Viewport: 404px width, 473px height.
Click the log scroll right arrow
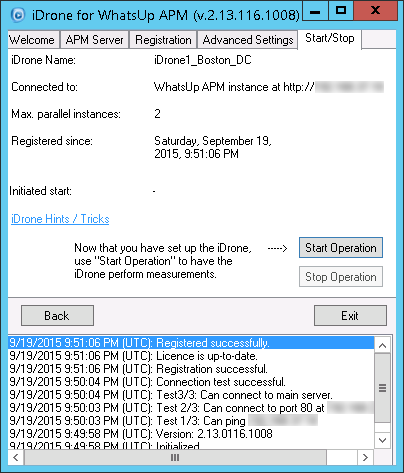click(x=365, y=457)
